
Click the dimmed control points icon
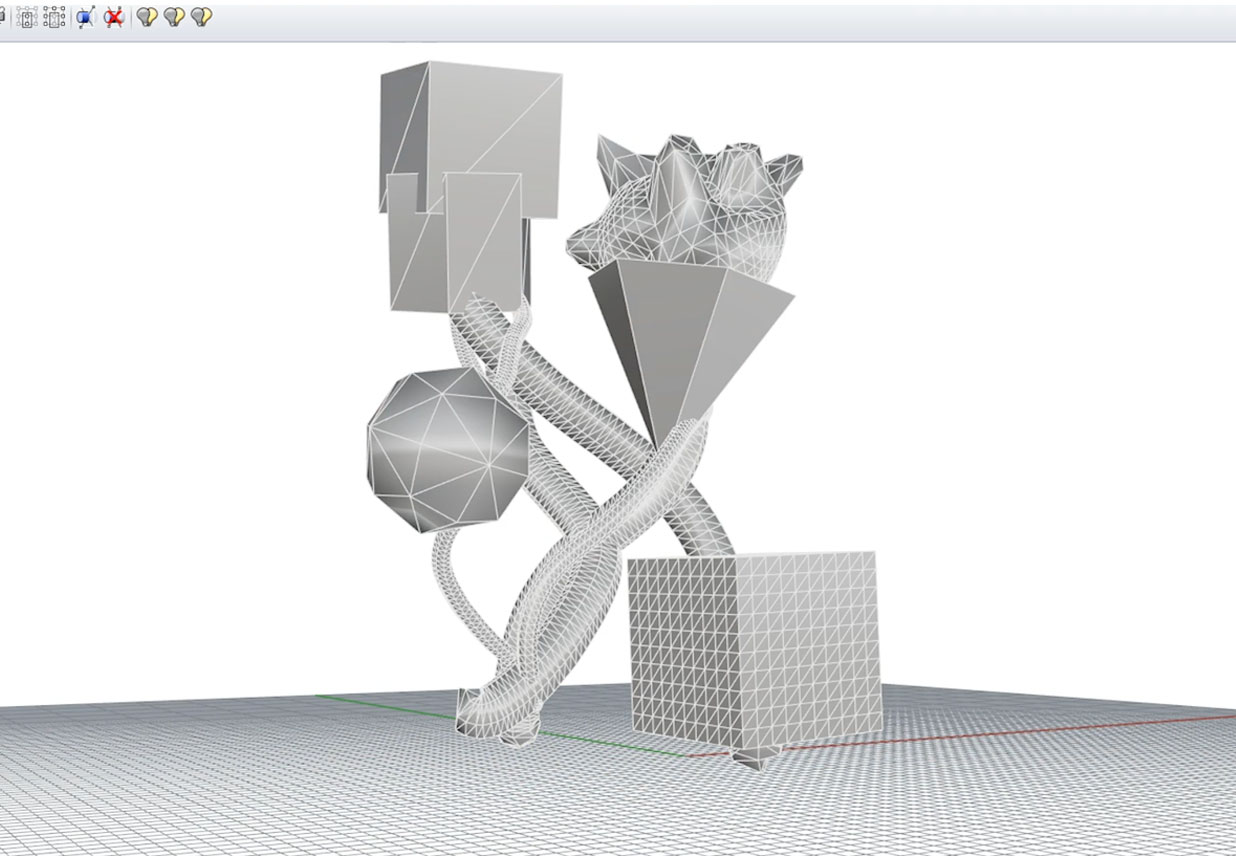27,17
